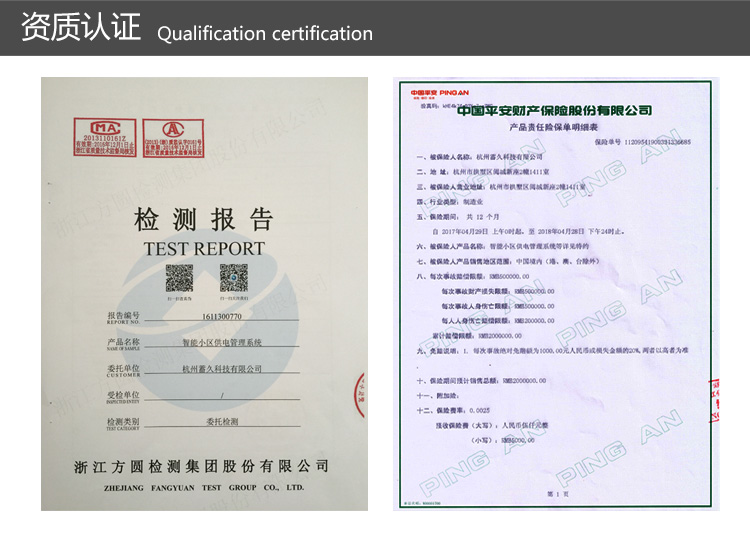Click the sales region line '七、被保险人产品销售地区范围'
Image resolution: width=750 pixels, height=546 pixels.
507,261
